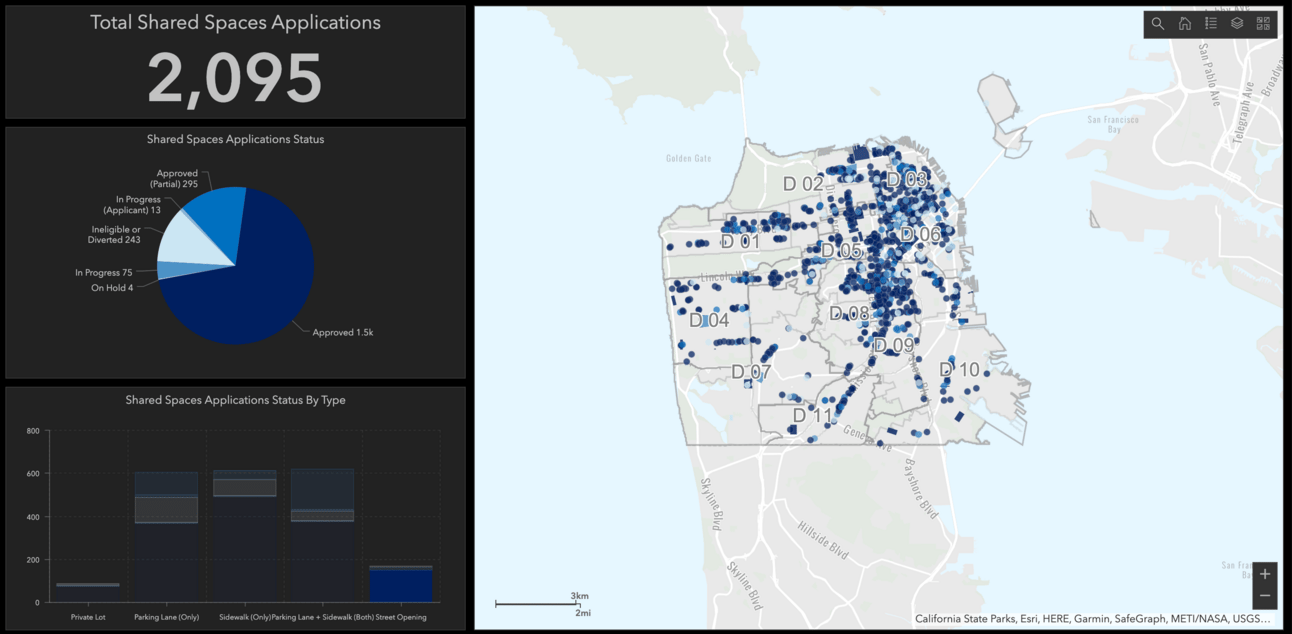This screenshot has width=1292, height=634.
Task: Click the Golden Gate map label
Action: (x=689, y=158)
